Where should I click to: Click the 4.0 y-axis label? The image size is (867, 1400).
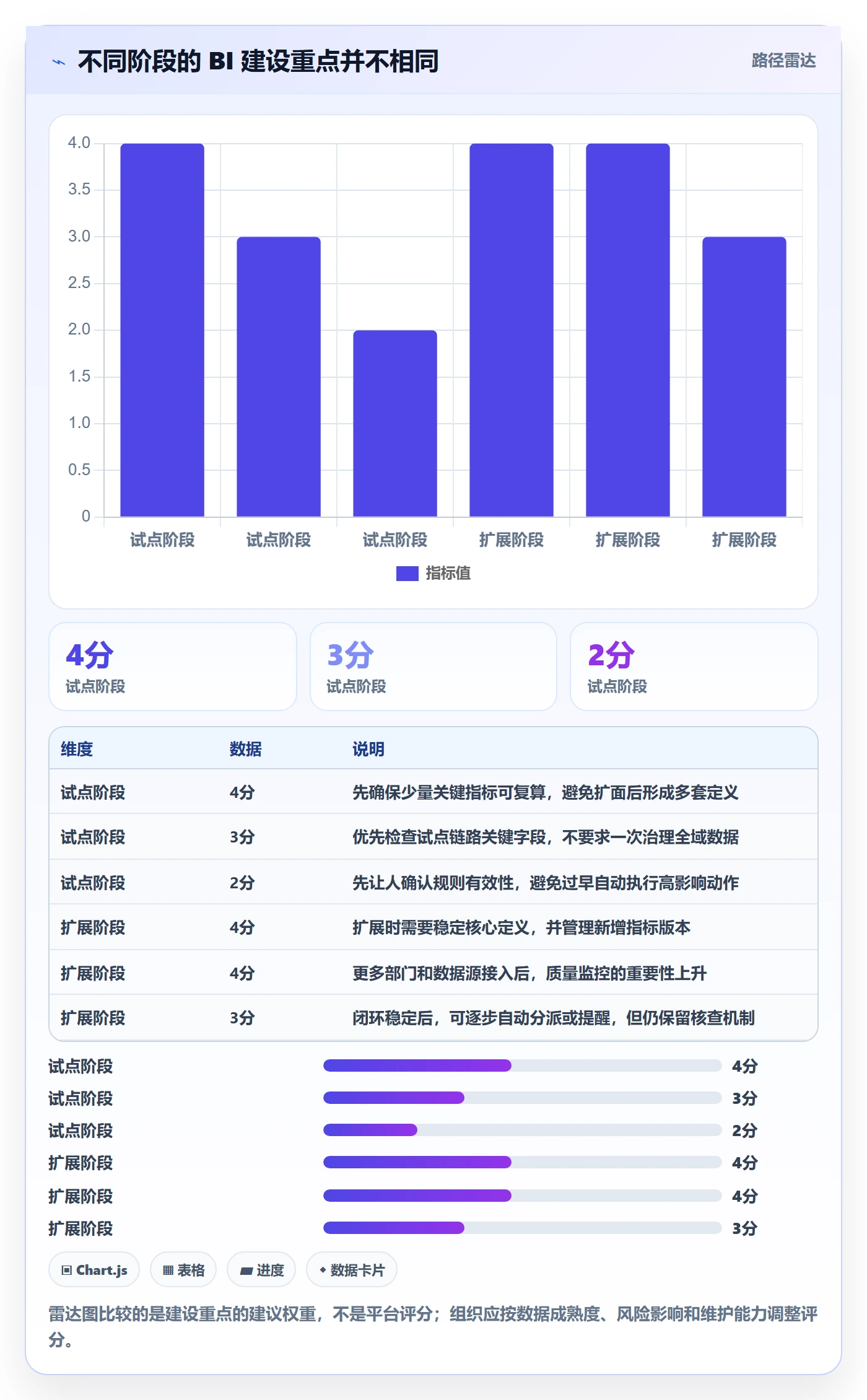pos(79,143)
